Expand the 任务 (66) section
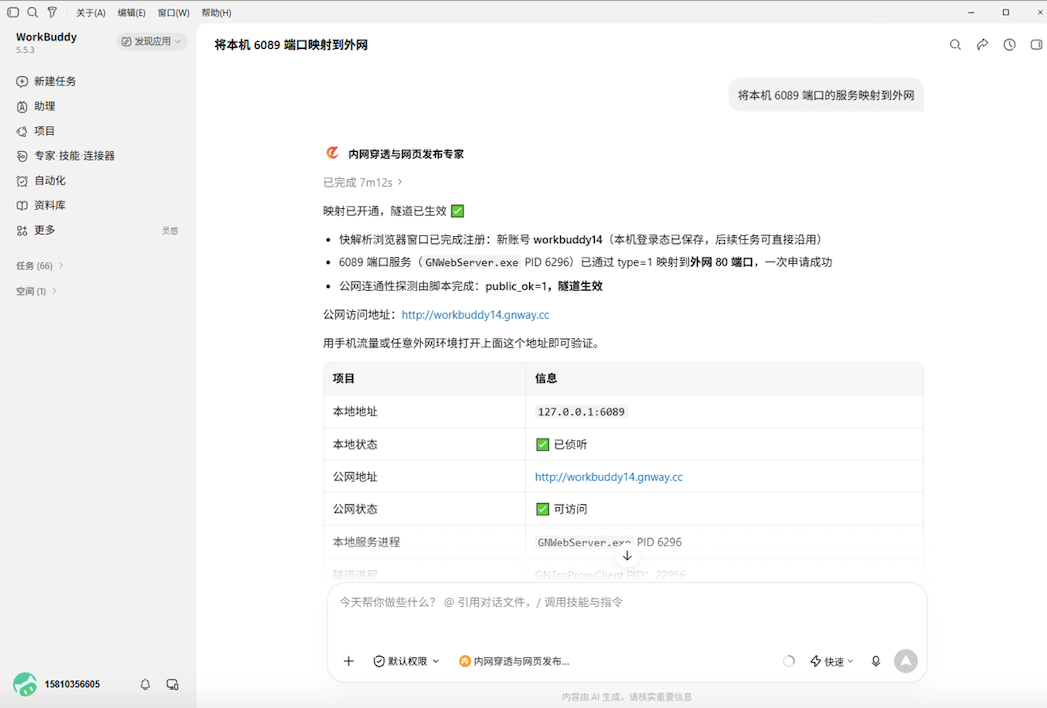1047x708 pixels. [x=40, y=266]
